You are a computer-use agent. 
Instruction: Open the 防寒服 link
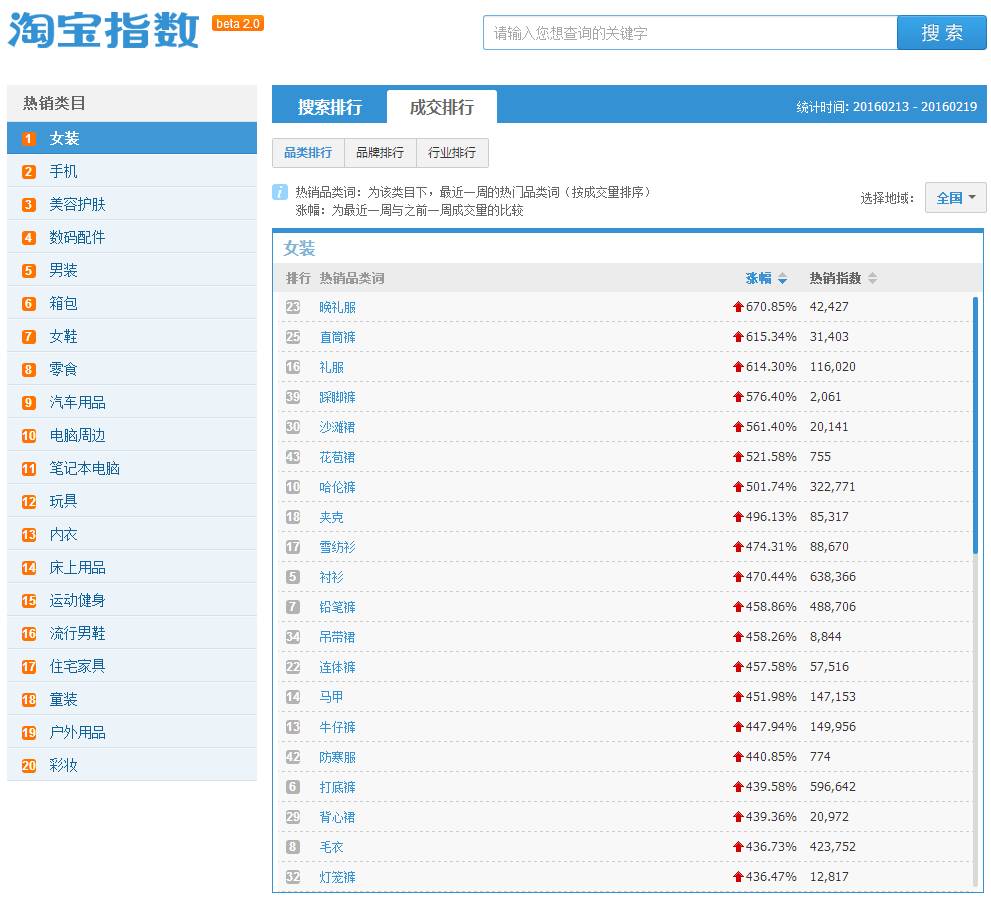tap(337, 757)
